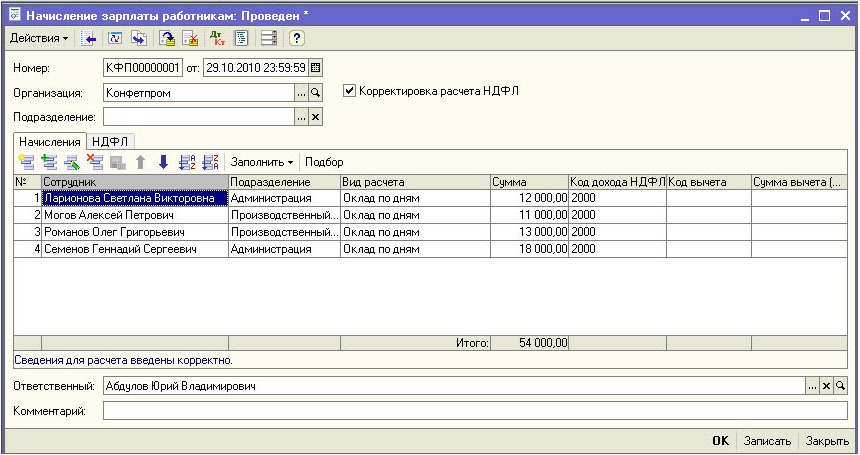
Task: Move the row down with blue arrow
Action: click(x=163, y=162)
